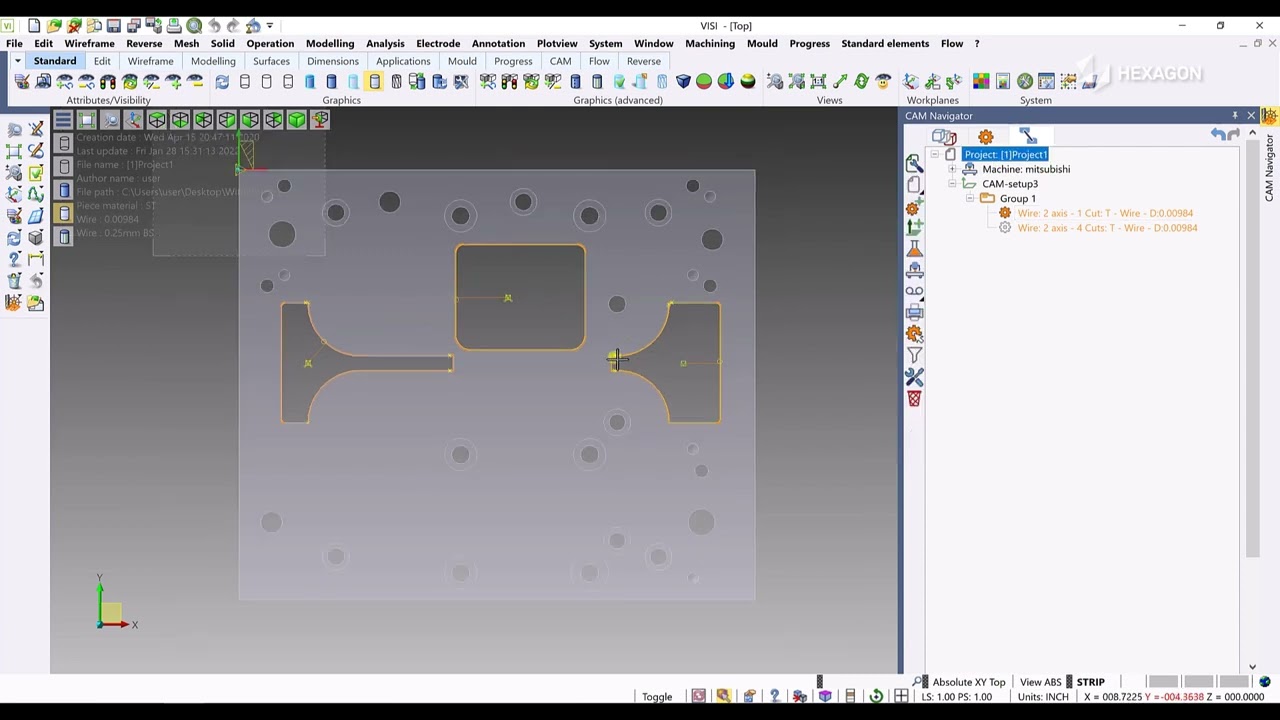Open the question mark help menu
Screen dimensions: 1280x720
click(x=977, y=44)
